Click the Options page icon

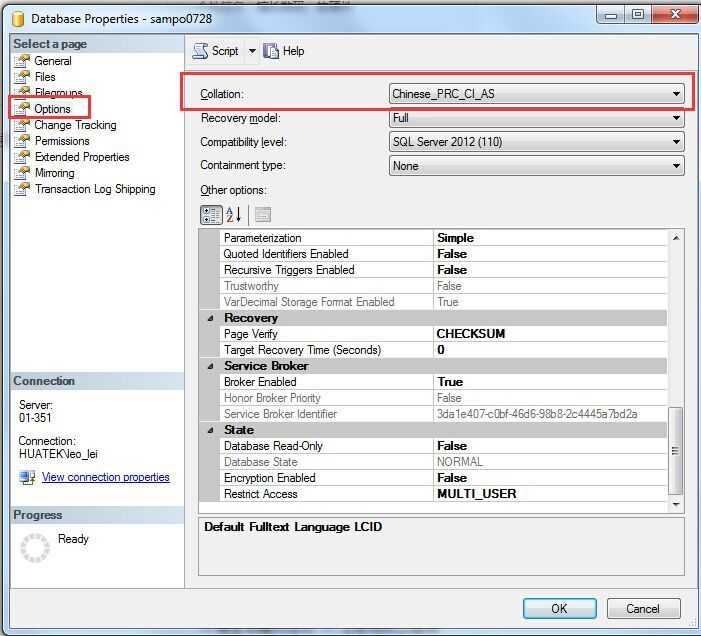pyautogui.click(x=22, y=109)
